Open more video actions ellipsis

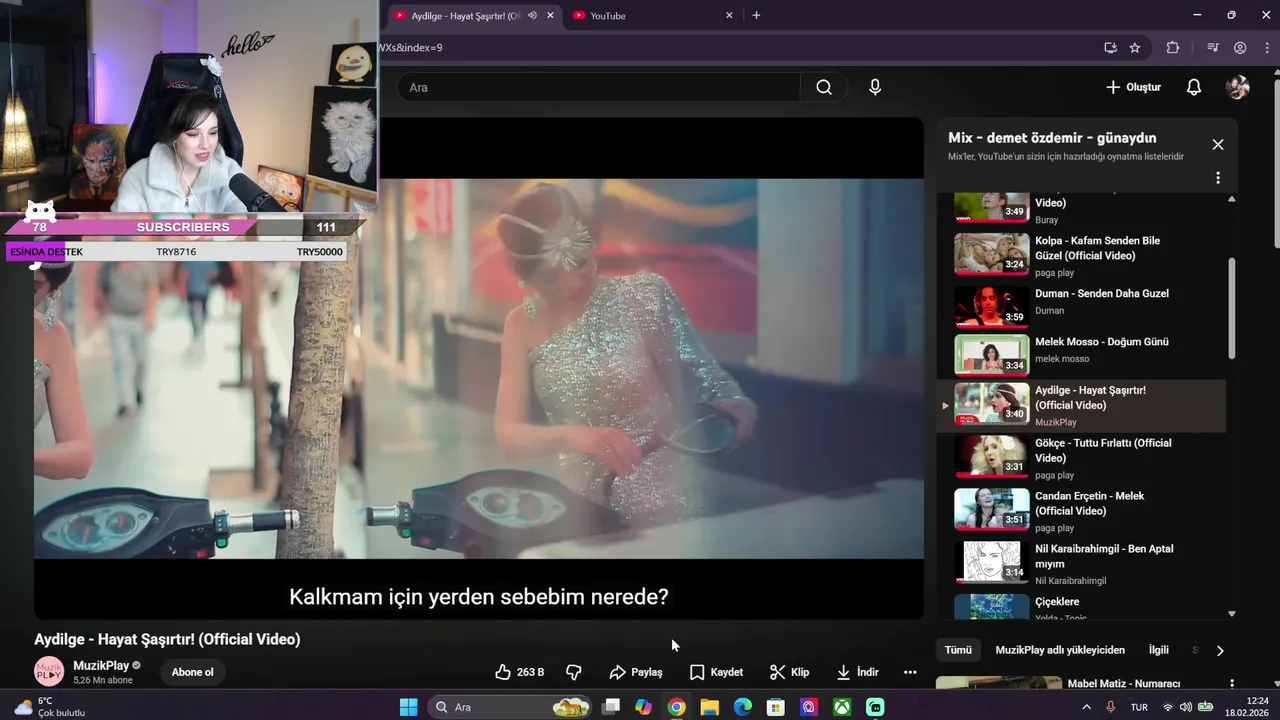[910, 672]
